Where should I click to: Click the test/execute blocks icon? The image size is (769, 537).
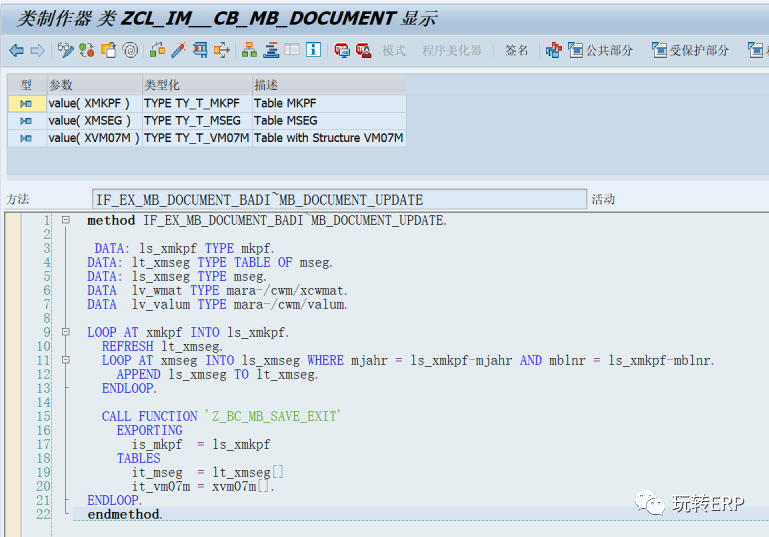click(x=157, y=50)
